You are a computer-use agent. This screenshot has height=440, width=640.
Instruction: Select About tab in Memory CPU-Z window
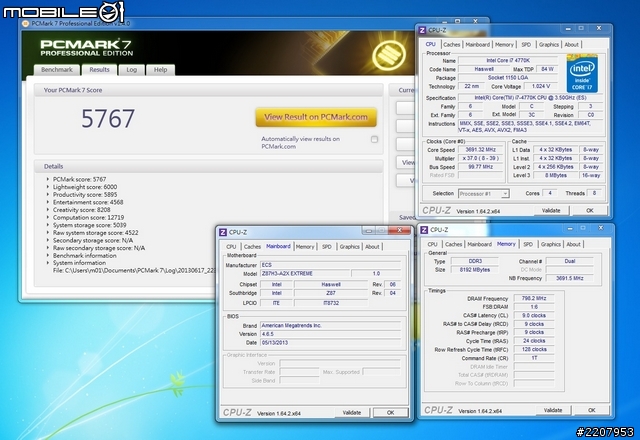(573, 244)
